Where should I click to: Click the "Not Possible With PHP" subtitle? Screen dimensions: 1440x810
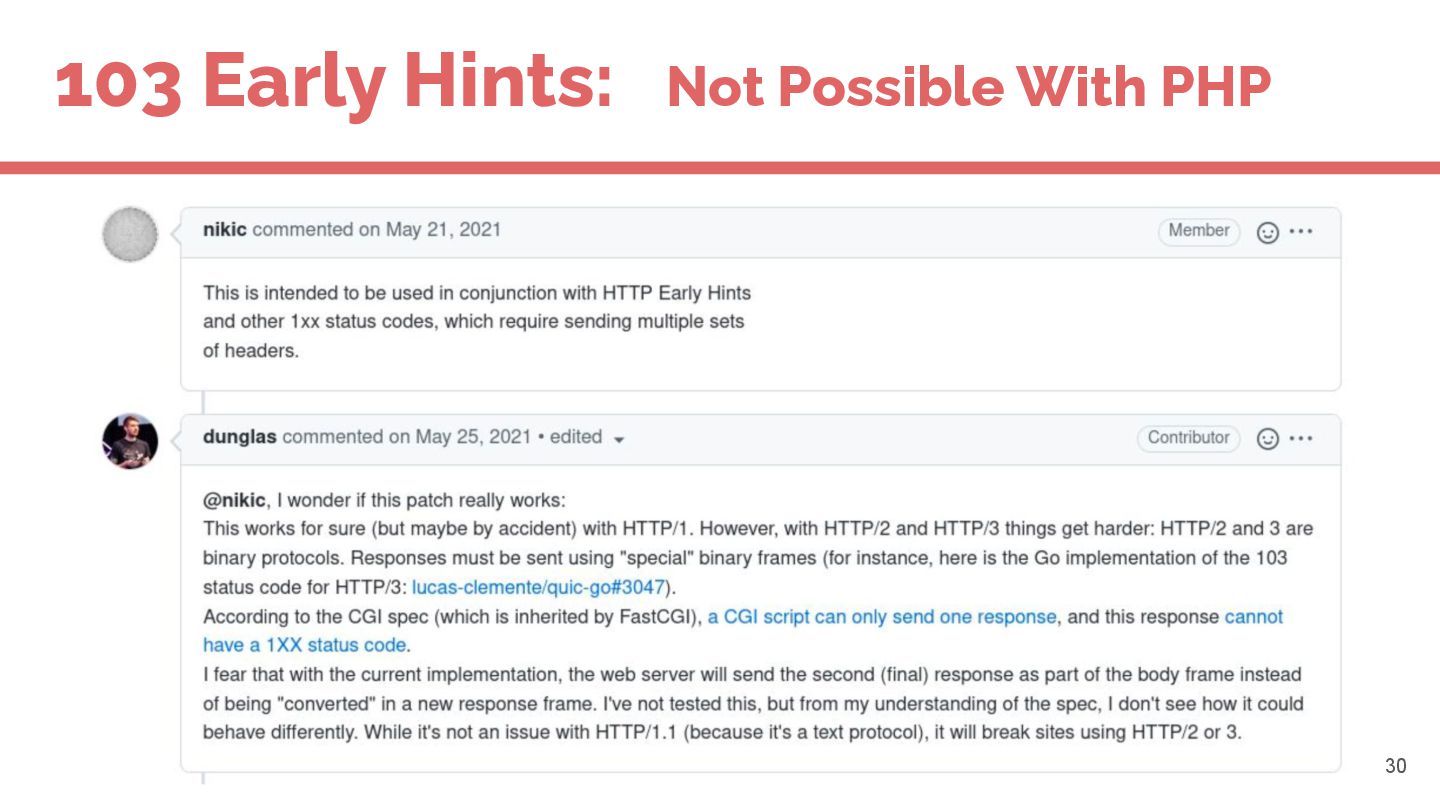point(968,87)
